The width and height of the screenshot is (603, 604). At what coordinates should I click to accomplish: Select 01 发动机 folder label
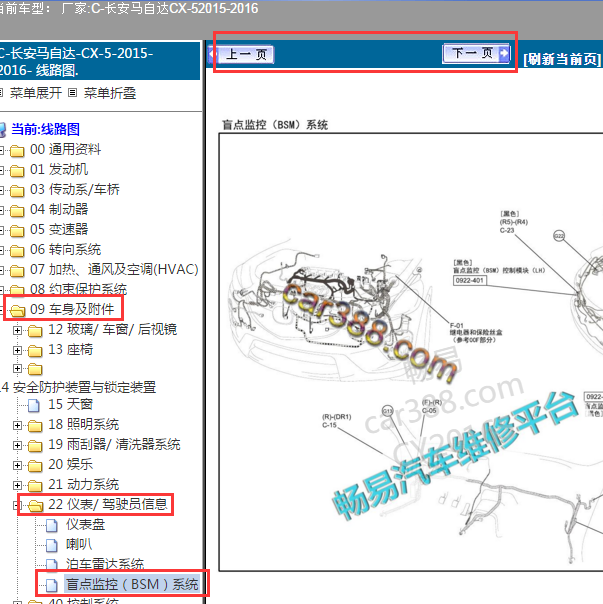(59, 169)
